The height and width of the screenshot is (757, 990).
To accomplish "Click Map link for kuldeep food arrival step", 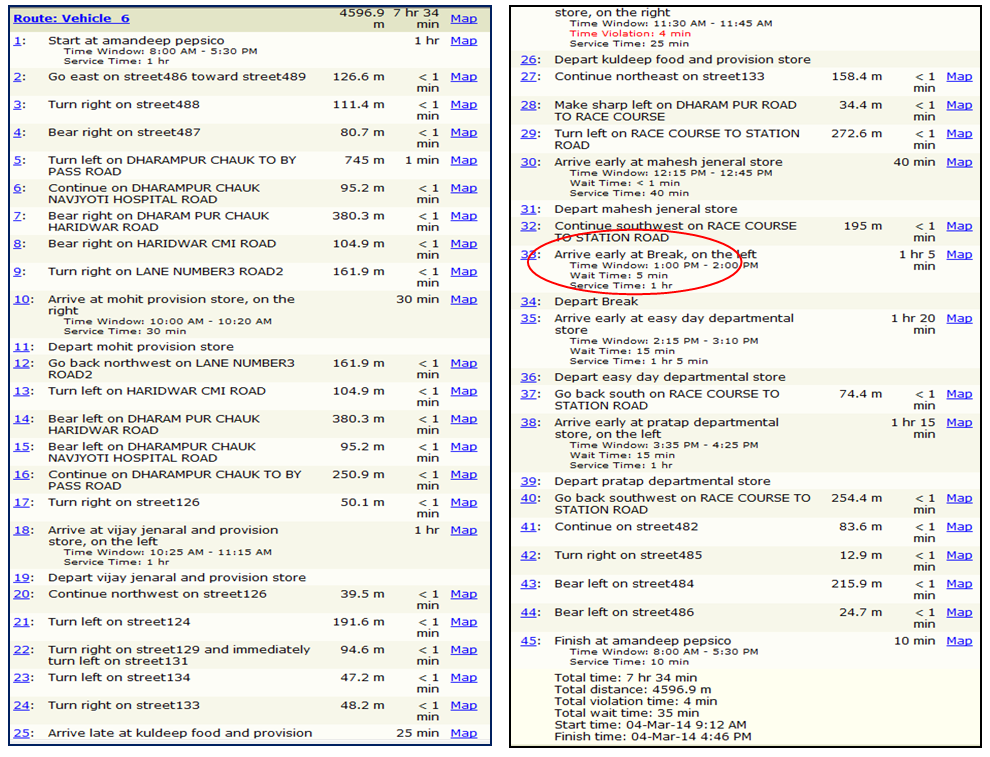I will click(x=463, y=733).
